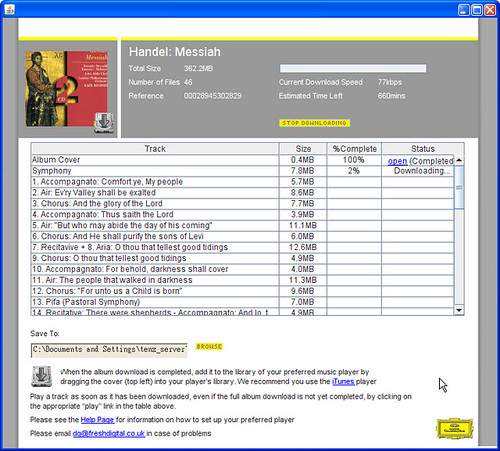Image resolution: width=500 pixels, height=451 pixels.
Task: Click the Messiah album cover thumbnail
Action: [67, 89]
